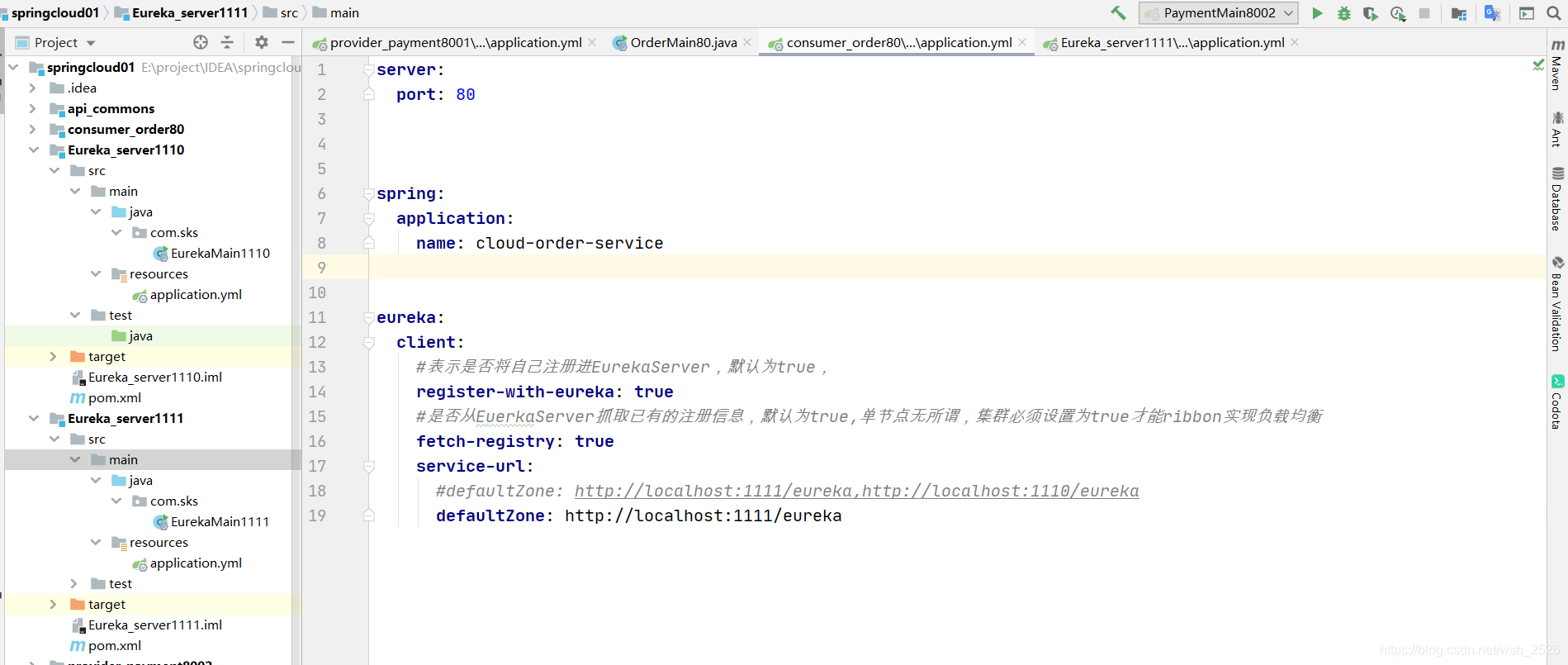The height and width of the screenshot is (665, 1568).
Task: Collapse the springcloud01 root node
Action: click(13, 67)
